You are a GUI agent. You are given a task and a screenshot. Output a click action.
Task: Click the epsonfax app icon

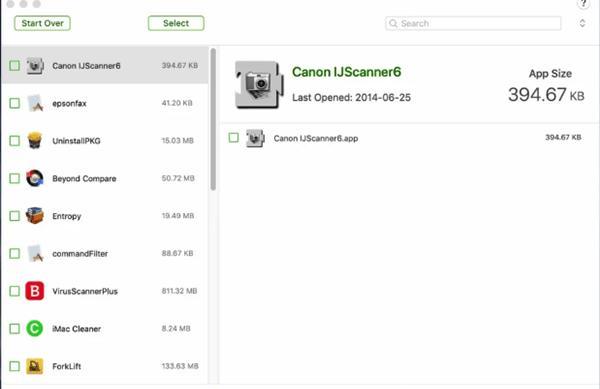[35, 103]
